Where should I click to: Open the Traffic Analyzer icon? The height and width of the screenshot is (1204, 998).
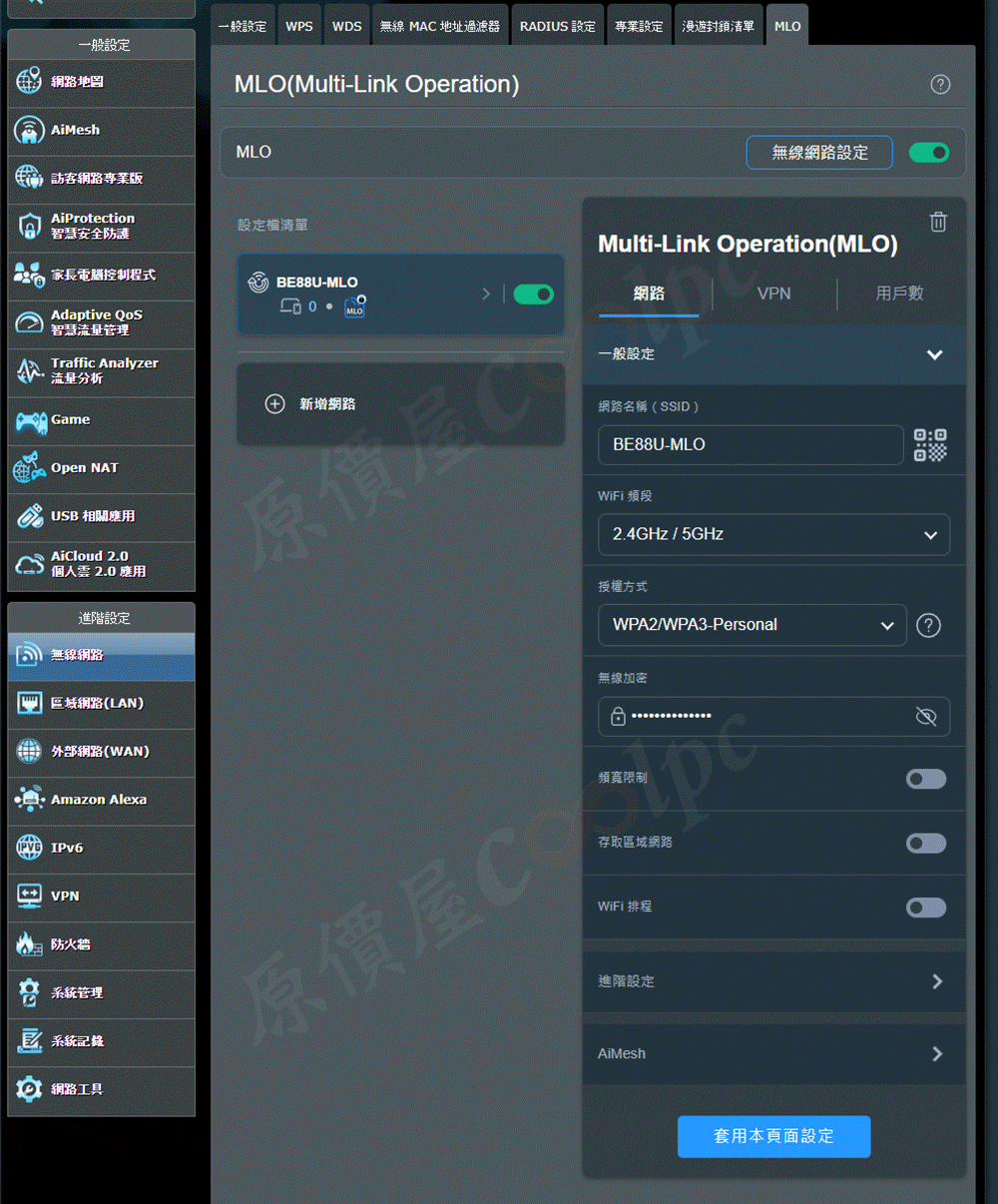[x=29, y=371]
